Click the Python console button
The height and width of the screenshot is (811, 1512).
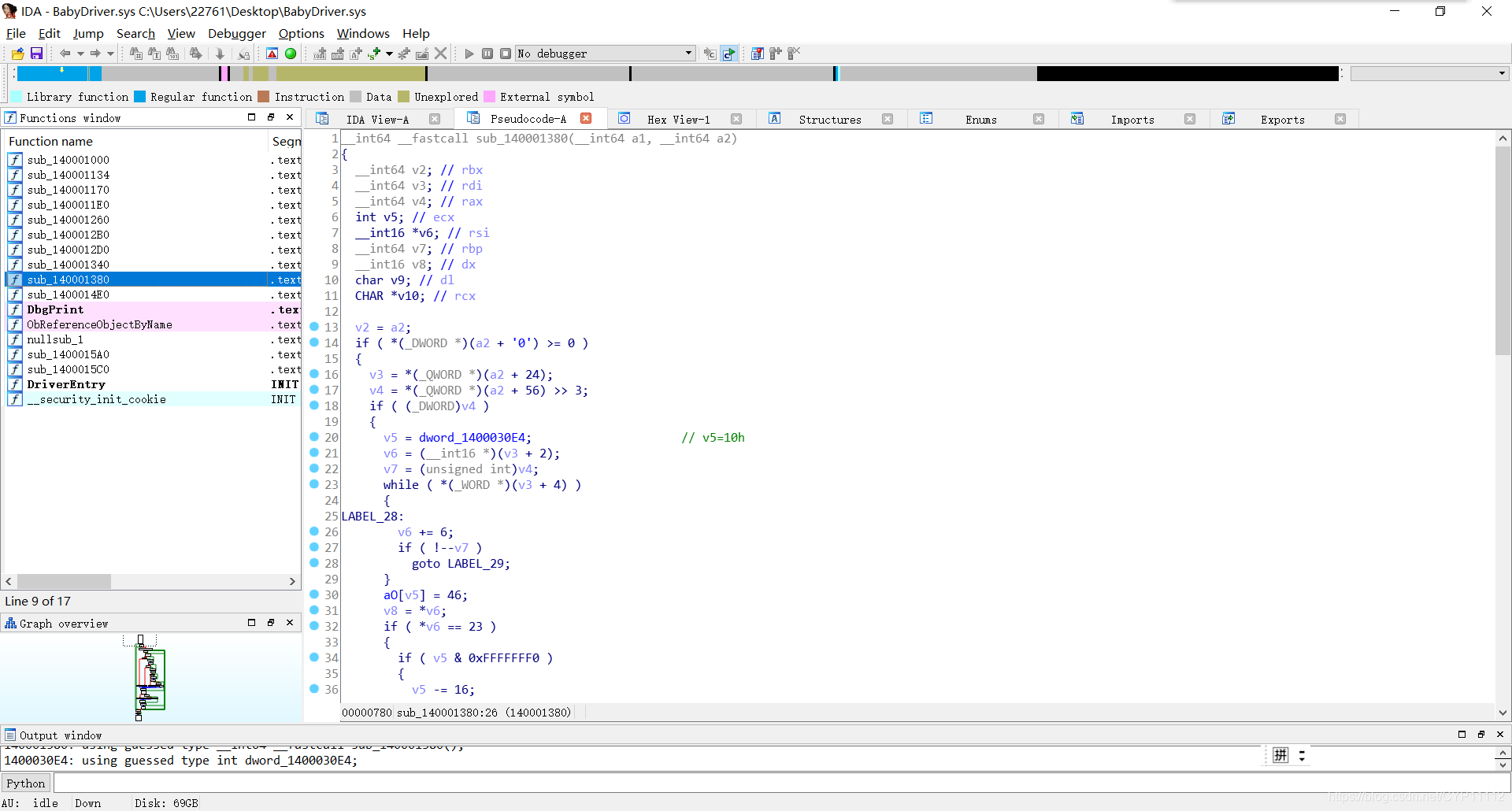tap(26, 783)
